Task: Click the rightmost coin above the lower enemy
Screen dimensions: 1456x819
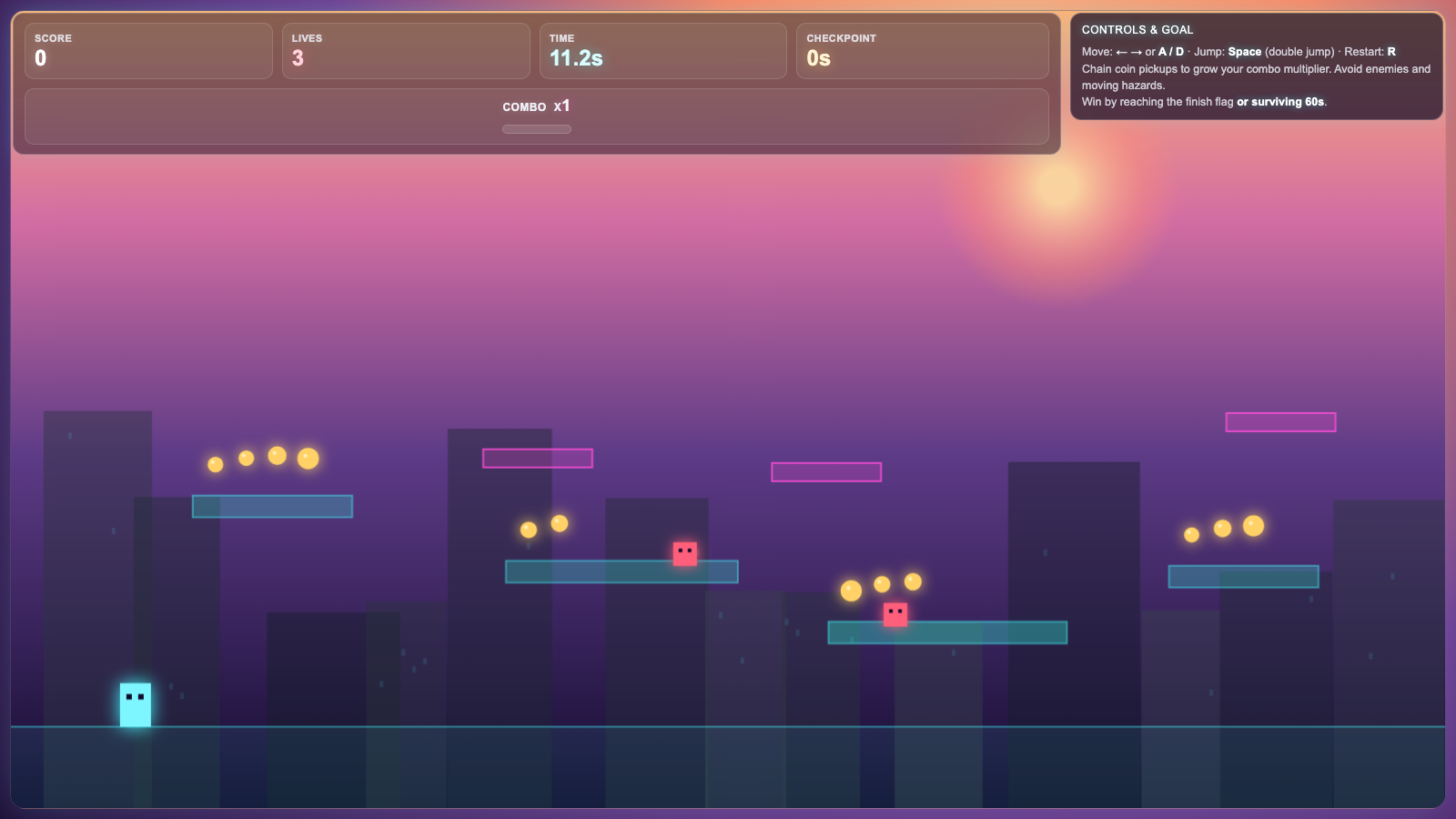Action: click(913, 581)
